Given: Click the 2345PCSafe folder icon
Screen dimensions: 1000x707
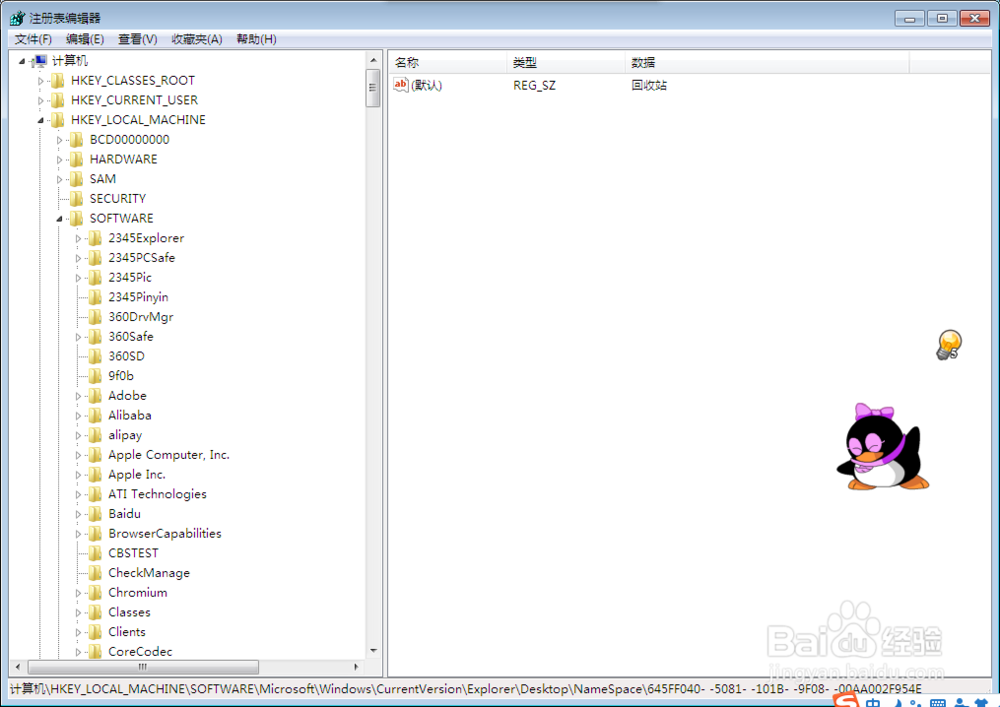Looking at the screenshot, I should (x=95, y=258).
